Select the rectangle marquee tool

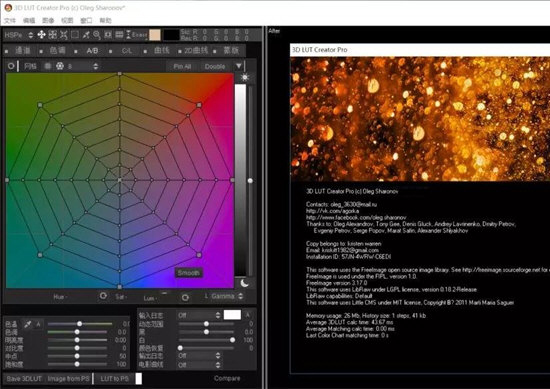[x=75, y=34]
